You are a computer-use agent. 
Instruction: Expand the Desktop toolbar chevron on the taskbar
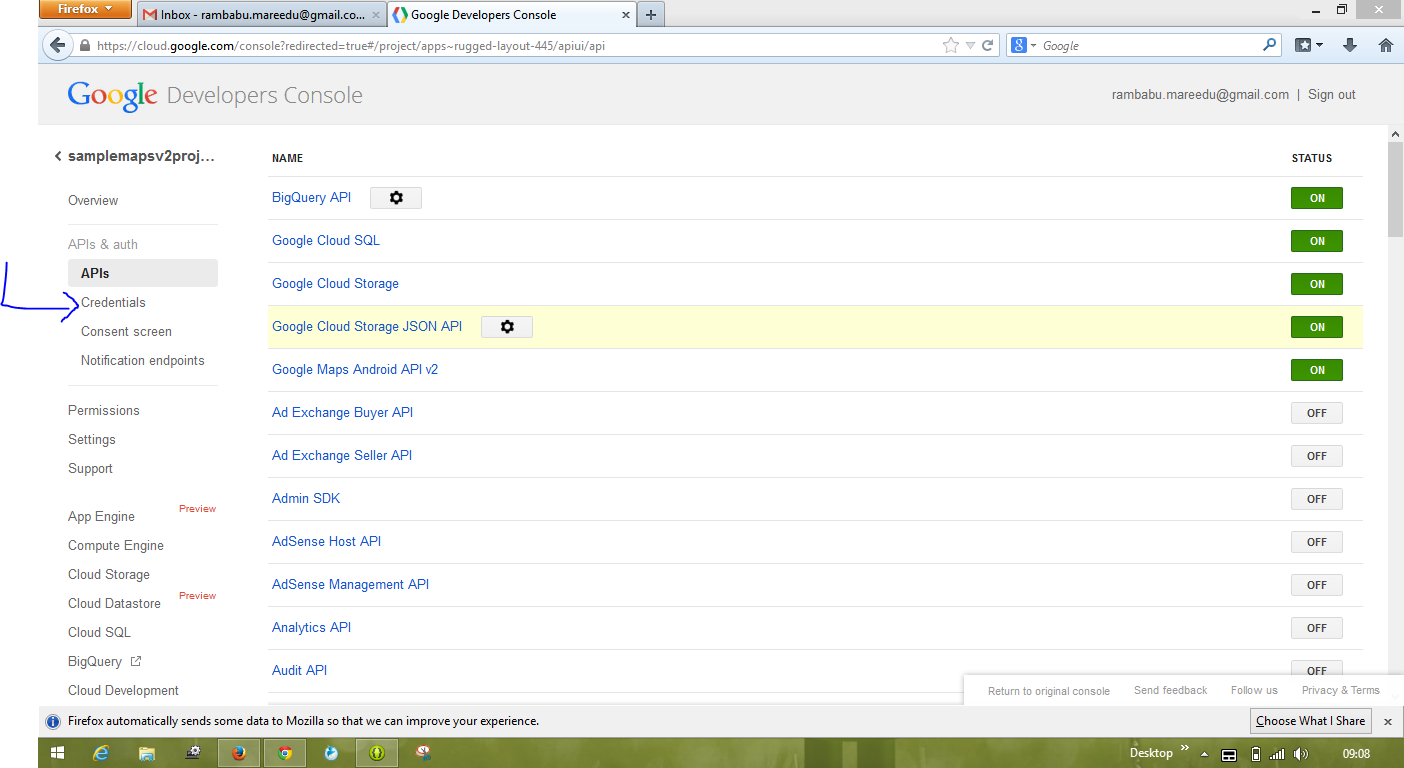1185,748
